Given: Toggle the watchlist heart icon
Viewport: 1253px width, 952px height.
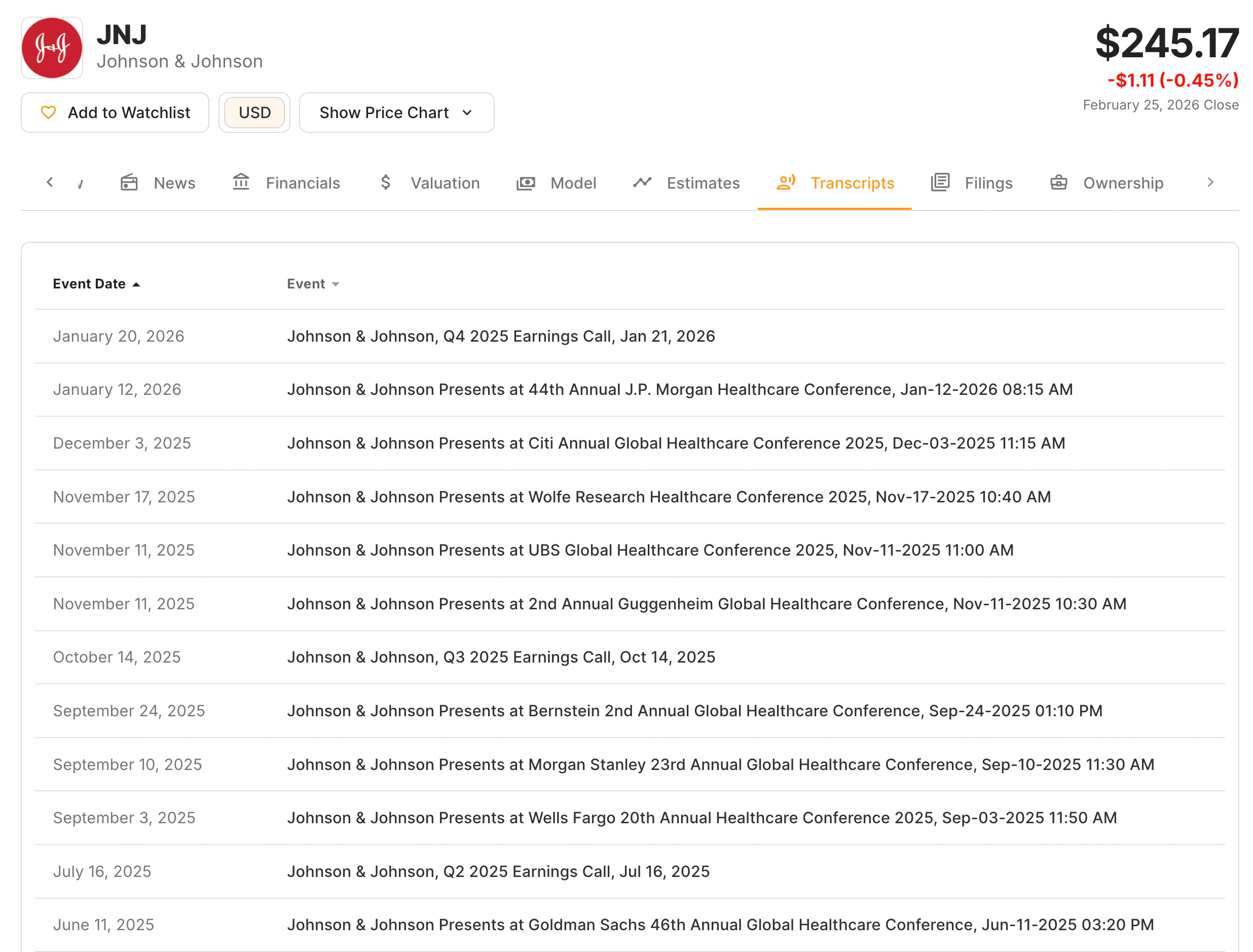Looking at the screenshot, I should [x=49, y=112].
